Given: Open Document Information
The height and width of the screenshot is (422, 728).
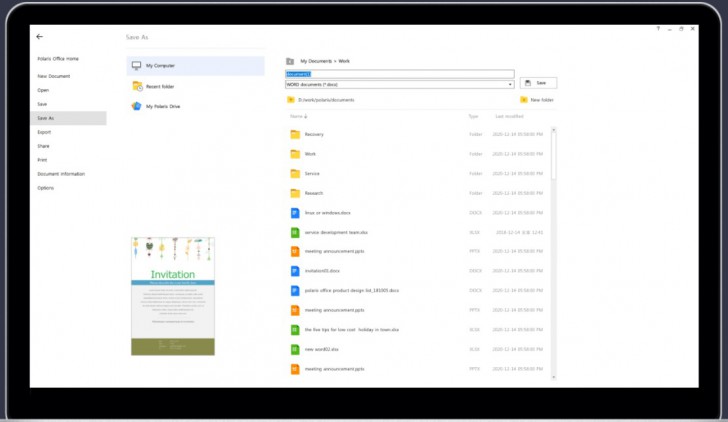Looking at the screenshot, I should [x=61, y=174].
